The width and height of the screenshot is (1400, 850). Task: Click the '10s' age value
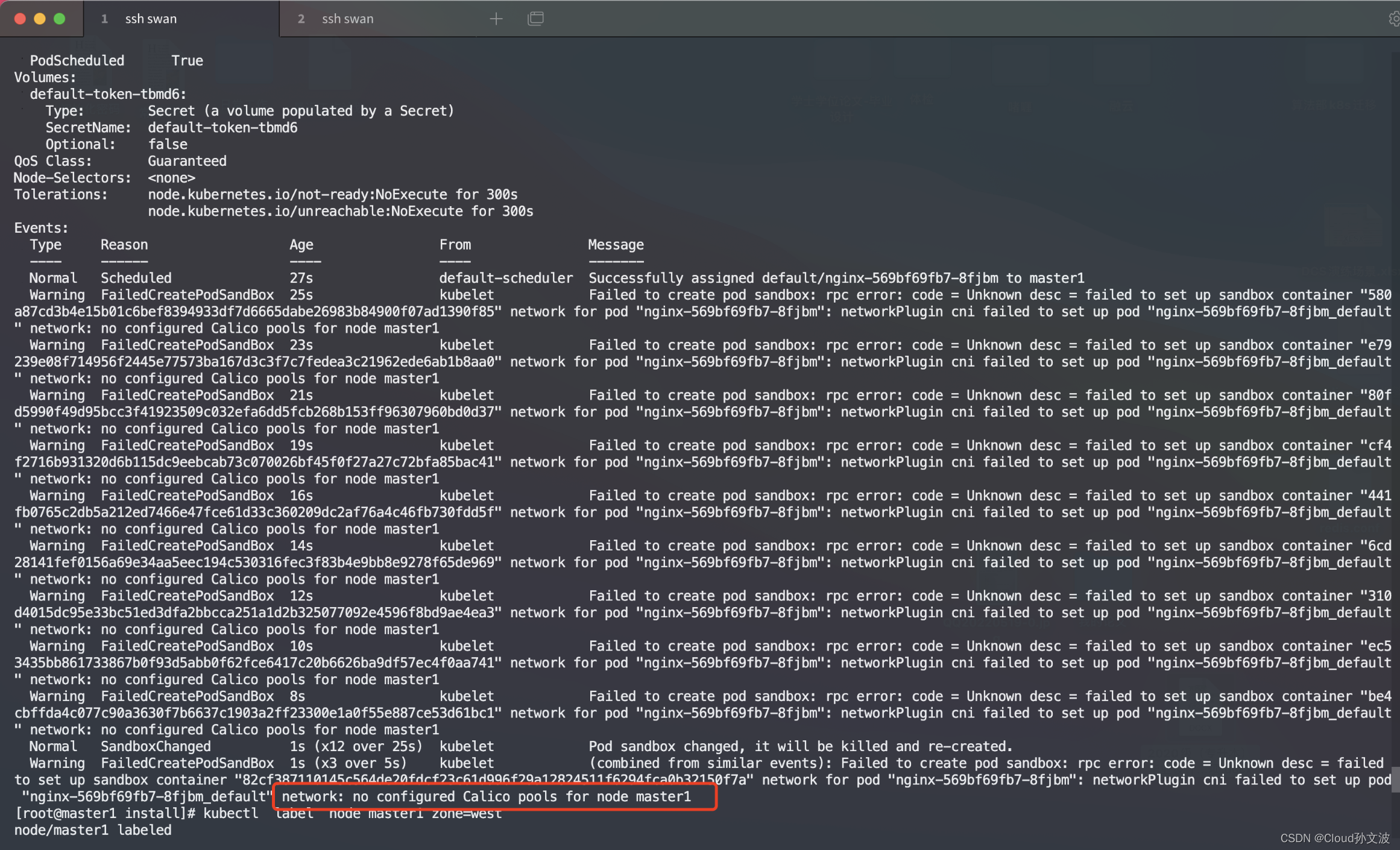click(301, 646)
